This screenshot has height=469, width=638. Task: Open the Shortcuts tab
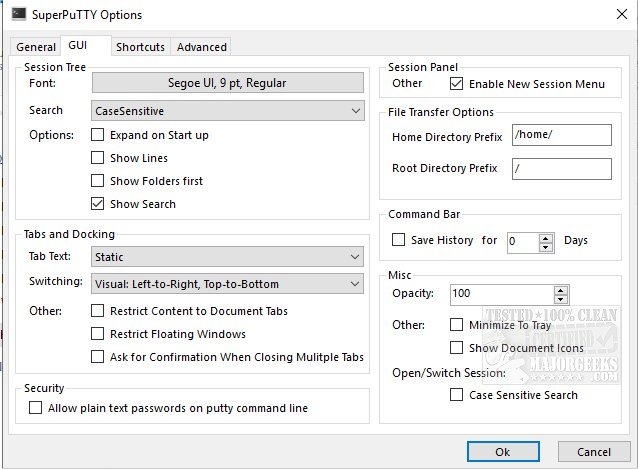[x=140, y=47]
